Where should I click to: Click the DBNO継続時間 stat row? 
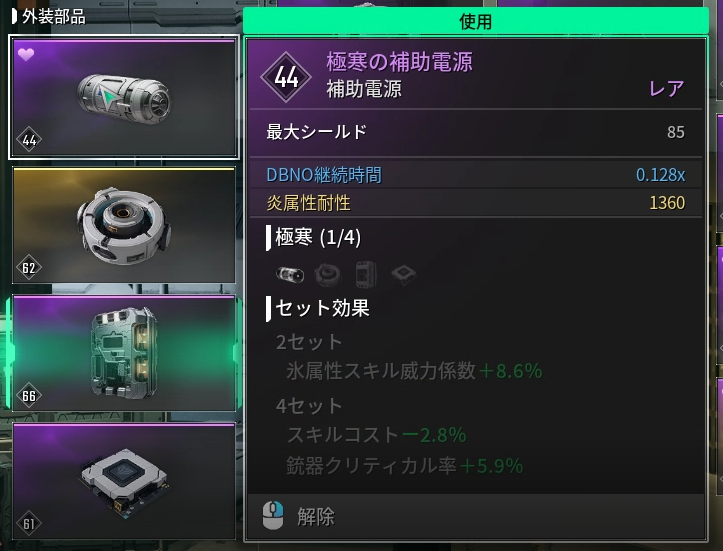point(476,175)
